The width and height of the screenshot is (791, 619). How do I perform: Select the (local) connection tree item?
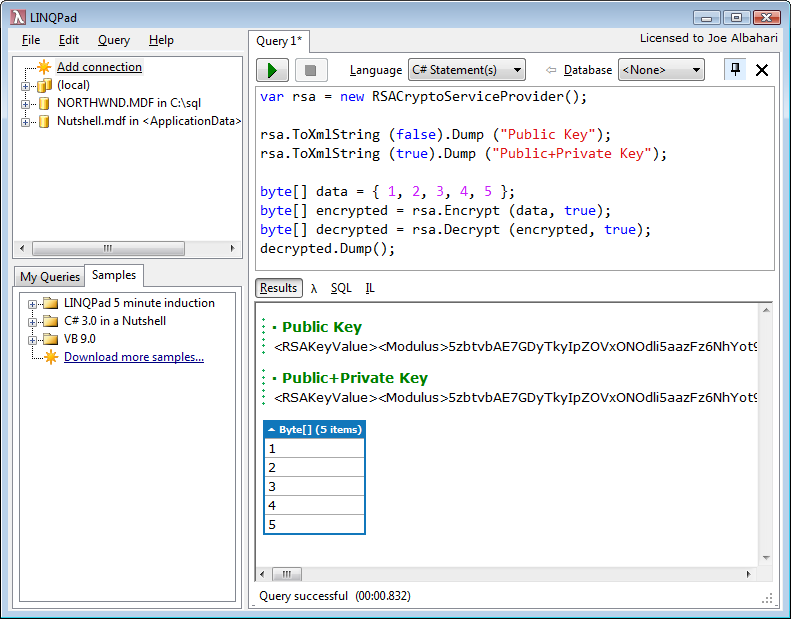coord(73,85)
